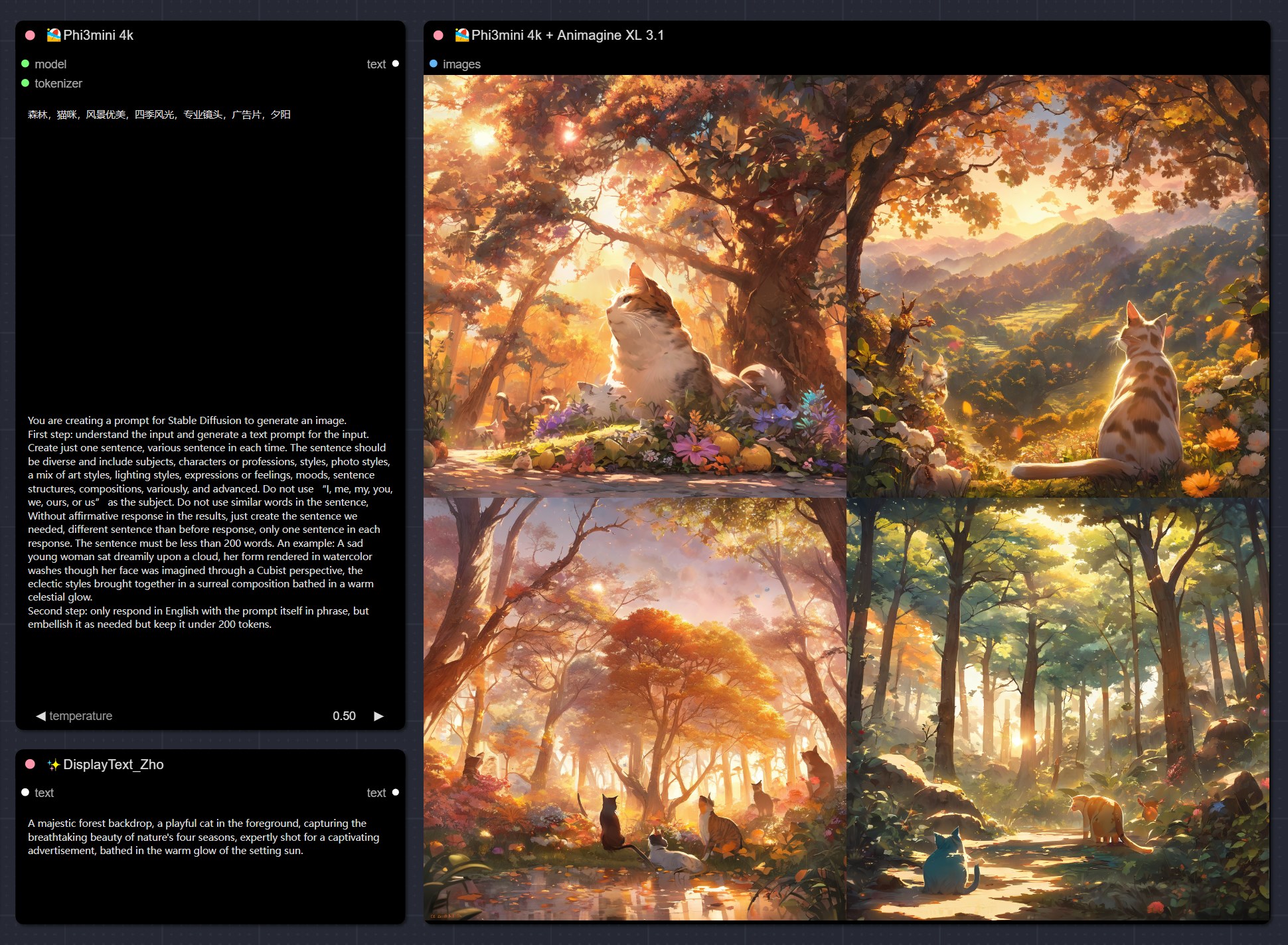
Task: Increase temperature with the right arrow
Action: point(379,716)
